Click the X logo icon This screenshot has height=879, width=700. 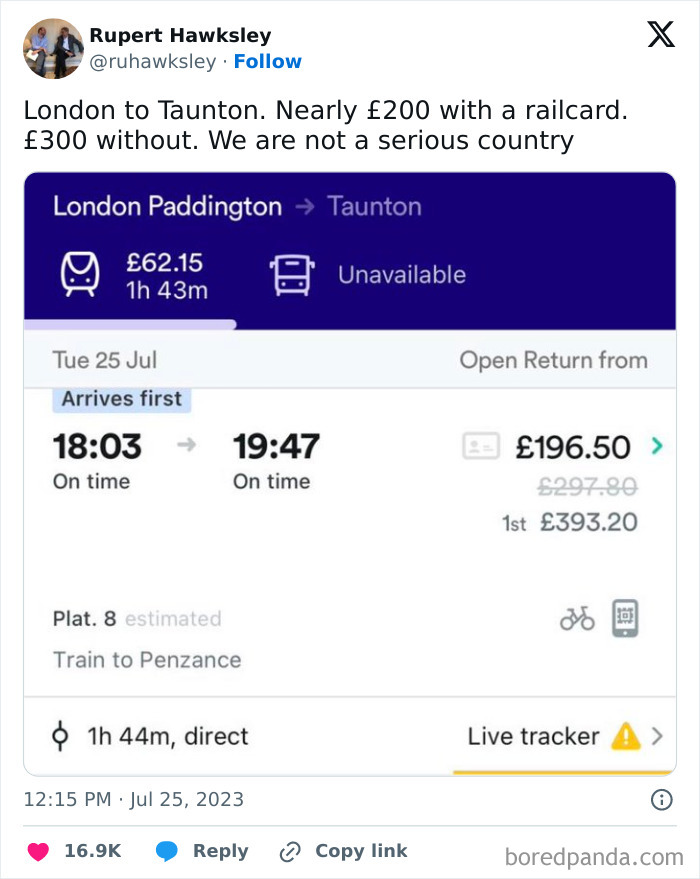pos(660,36)
